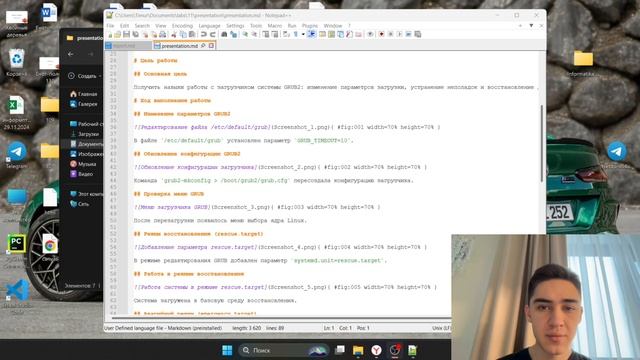Click the Copy toolbar icon
The width and height of the screenshot is (640, 360).
point(183,34)
